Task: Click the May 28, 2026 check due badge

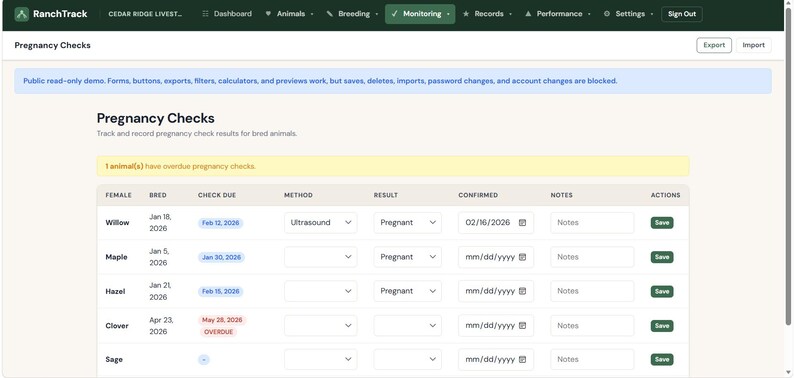Action: pos(222,320)
